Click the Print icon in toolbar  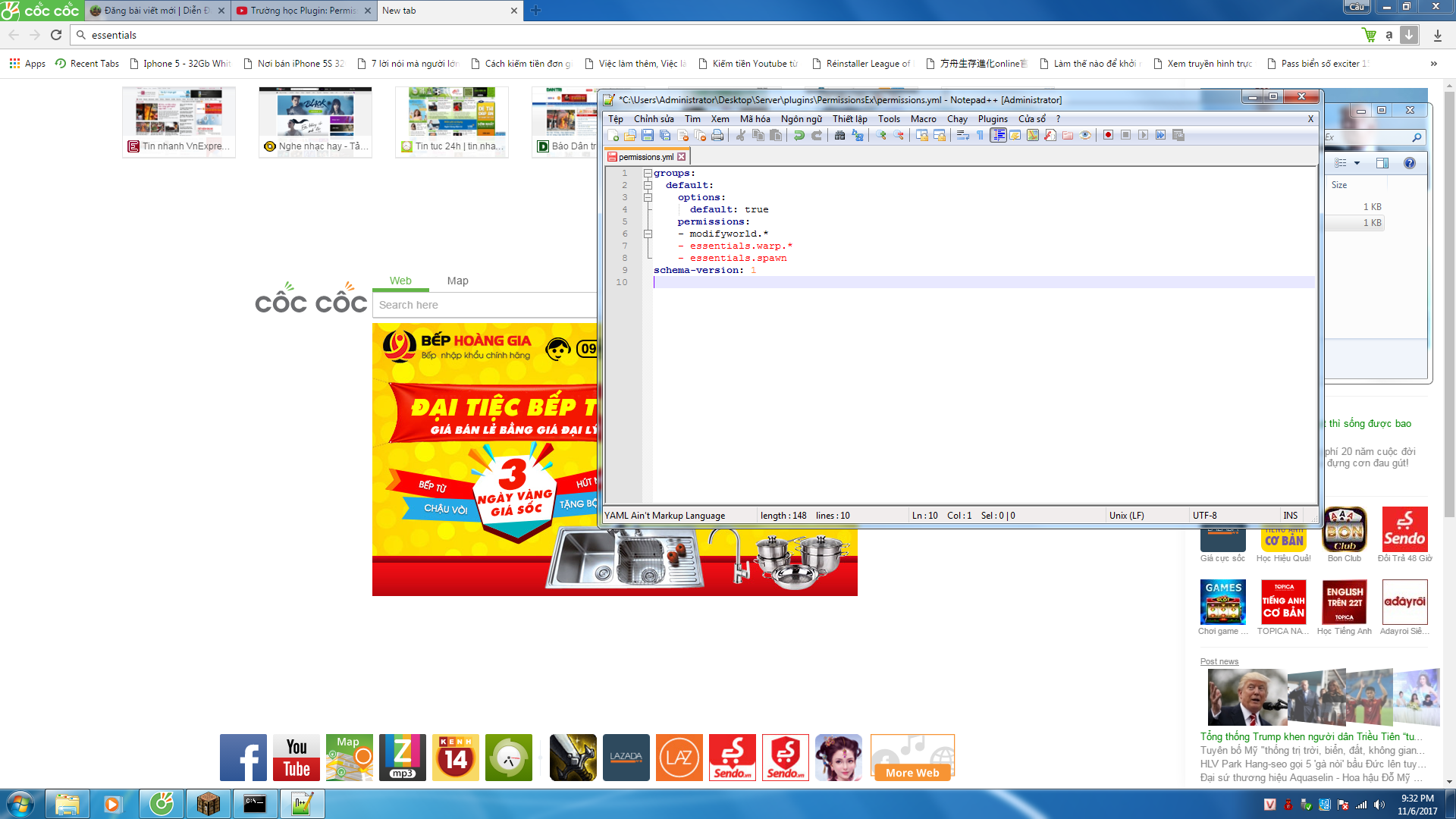pos(717,136)
